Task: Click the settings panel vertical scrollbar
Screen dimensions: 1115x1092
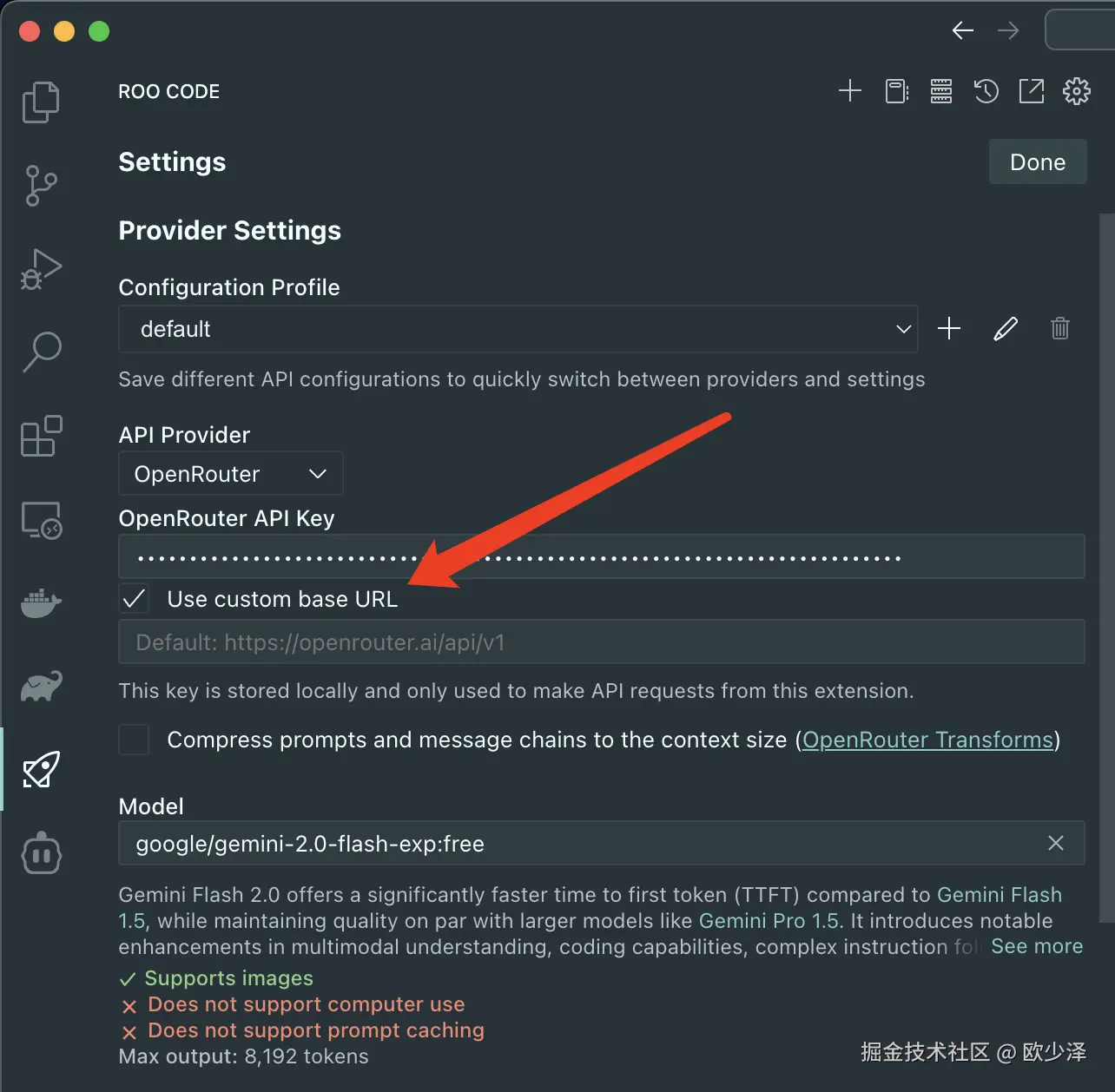Action: point(1106,568)
